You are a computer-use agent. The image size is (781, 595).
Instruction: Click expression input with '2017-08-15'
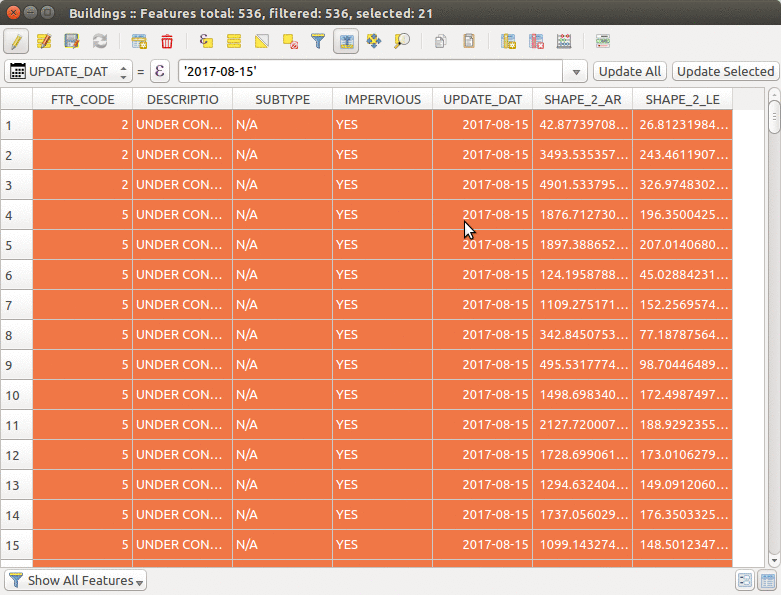(x=371, y=72)
